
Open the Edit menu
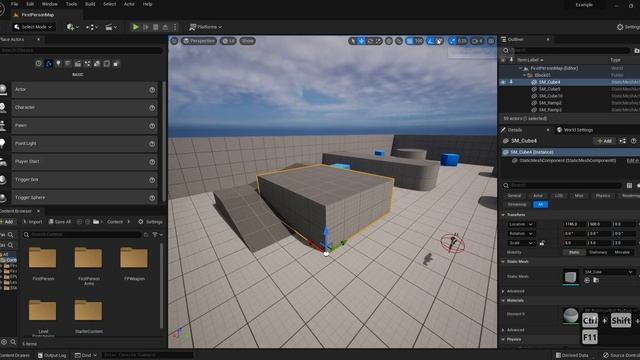30,4
